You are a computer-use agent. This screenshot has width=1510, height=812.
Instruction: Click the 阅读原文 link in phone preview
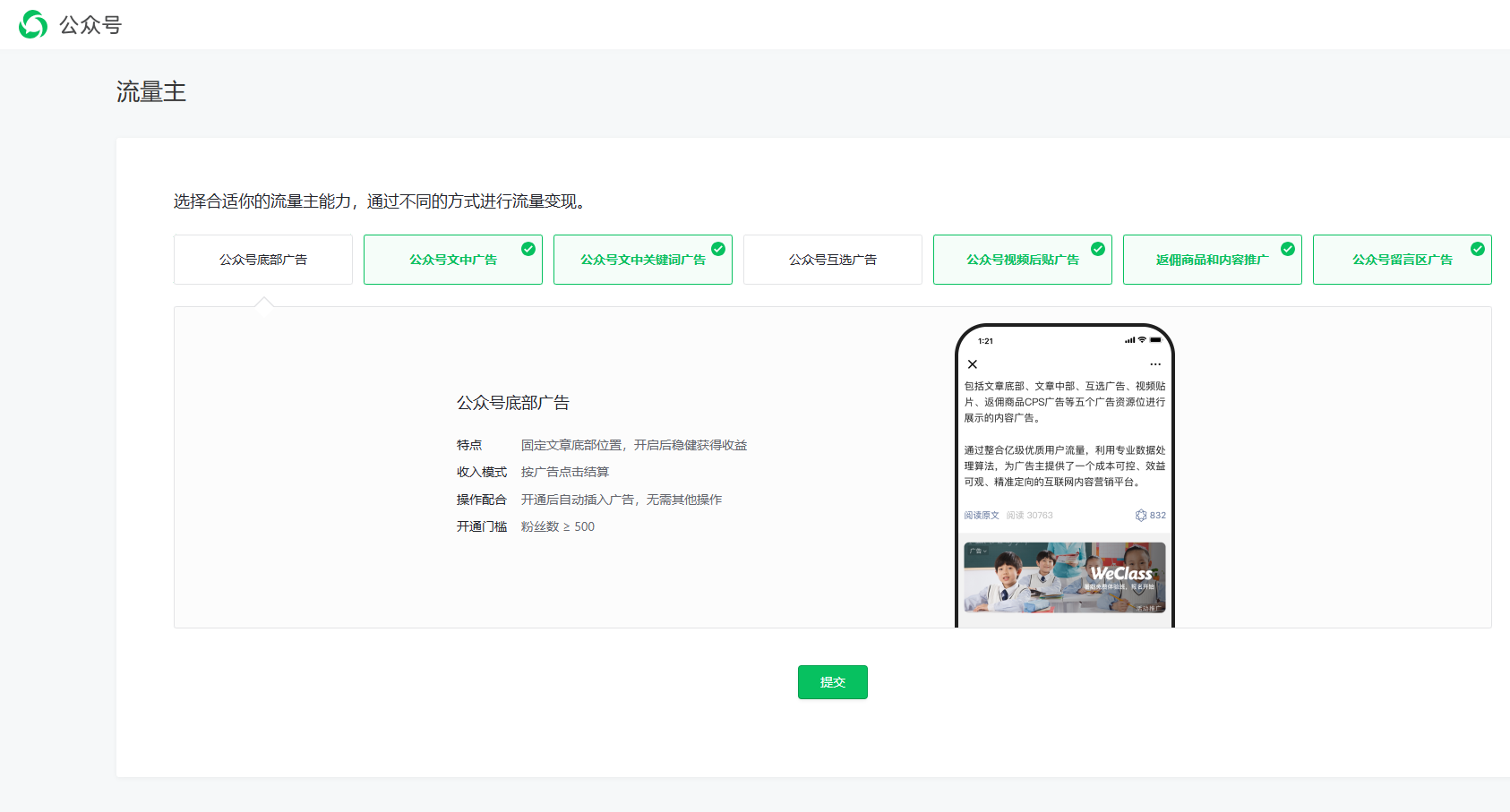pyautogui.click(x=982, y=516)
